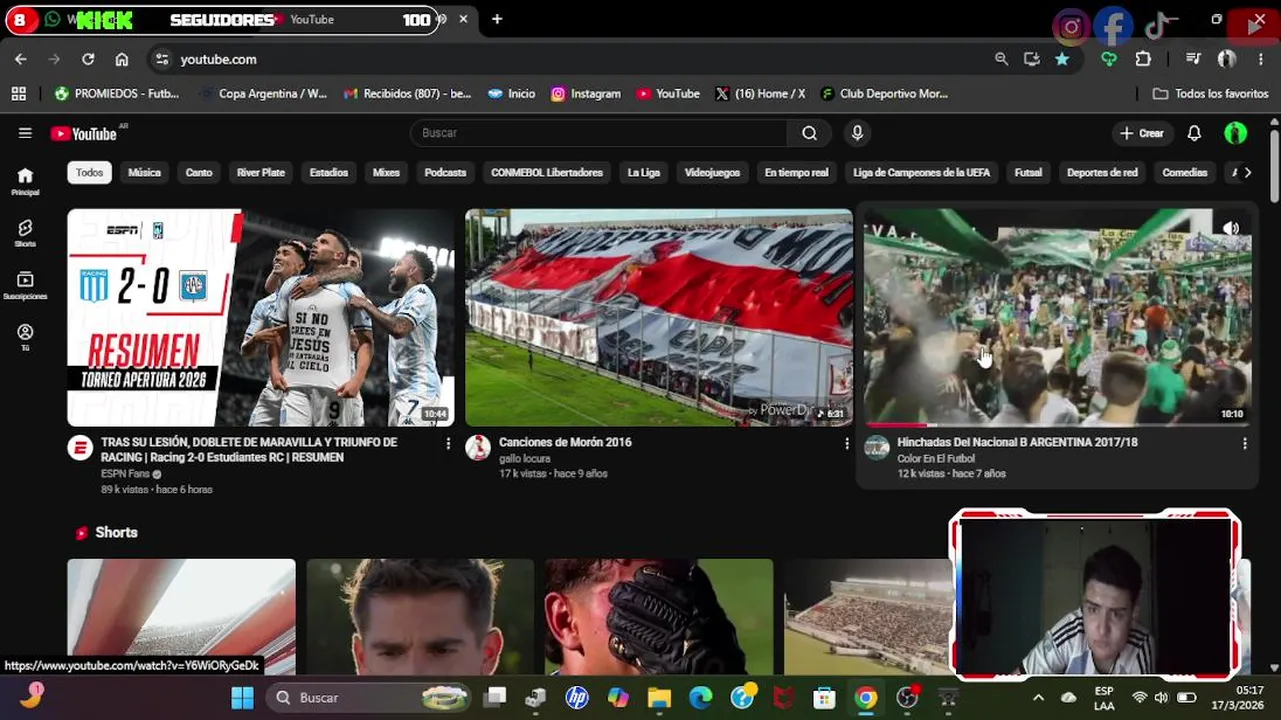Open the Chrome apps grid in bookmarks bar
The width and height of the screenshot is (1281, 720).
[18, 93]
